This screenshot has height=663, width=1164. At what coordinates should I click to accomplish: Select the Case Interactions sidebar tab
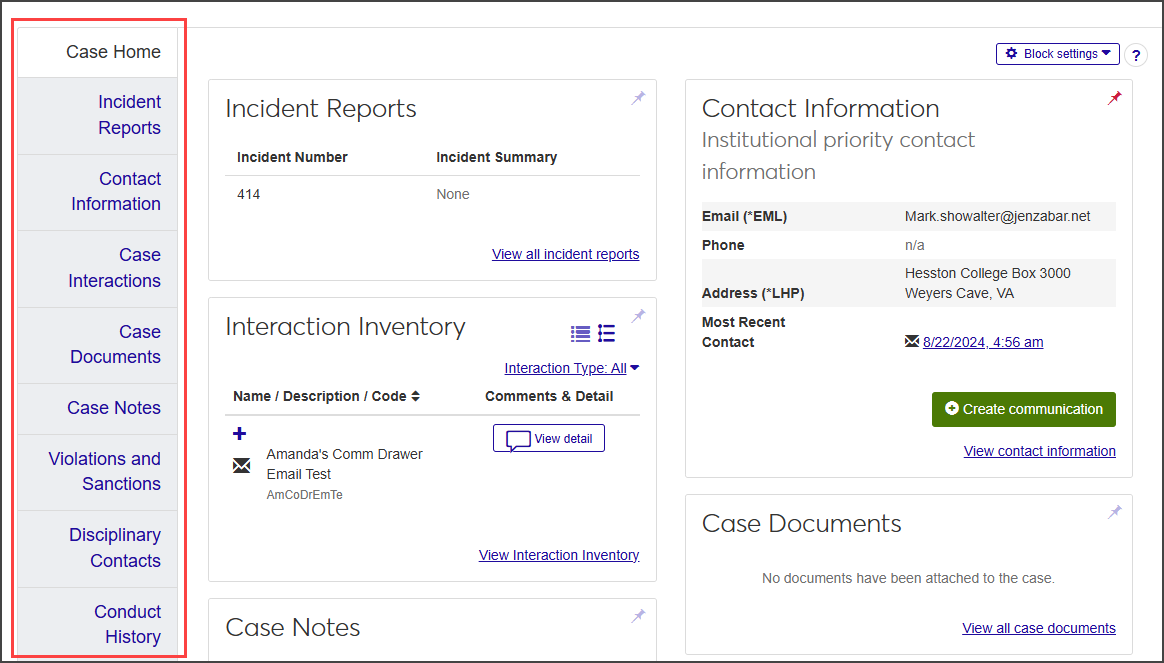[x=114, y=268]
